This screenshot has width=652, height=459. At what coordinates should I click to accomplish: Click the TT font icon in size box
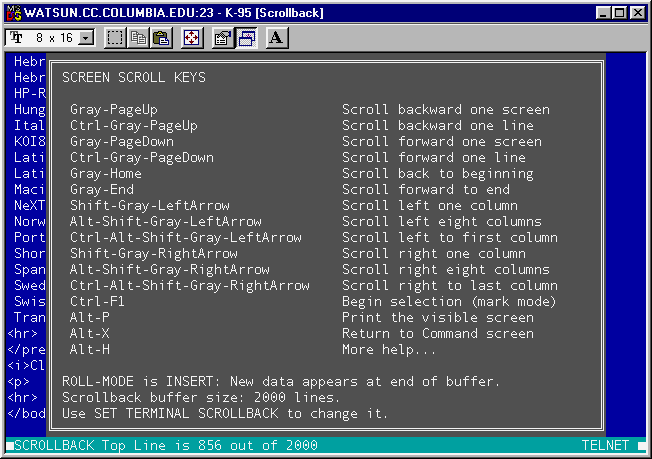pos(16,38)
